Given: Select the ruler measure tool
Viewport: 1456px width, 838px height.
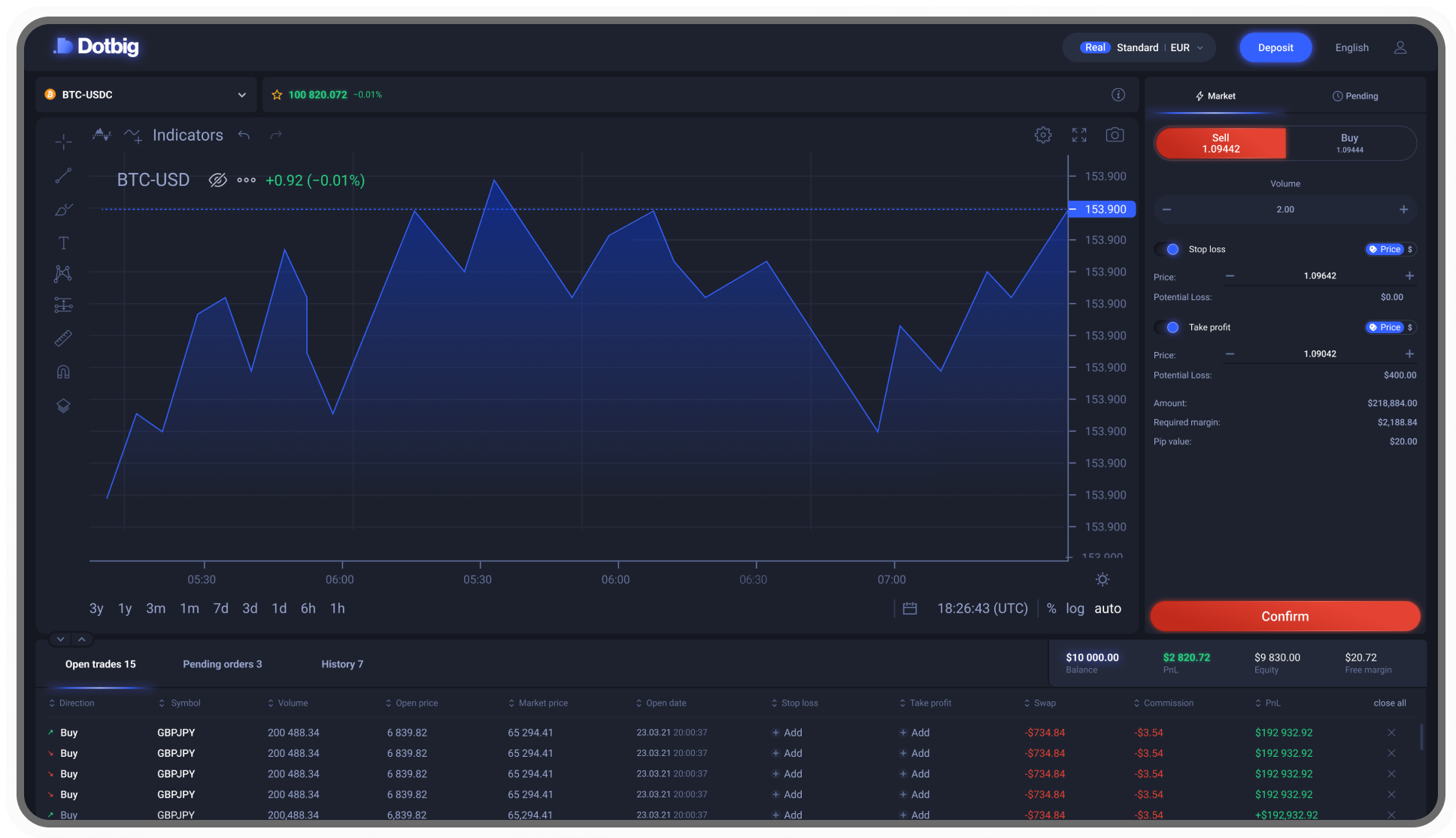Looking at the screenshot, I should point(63,339).
